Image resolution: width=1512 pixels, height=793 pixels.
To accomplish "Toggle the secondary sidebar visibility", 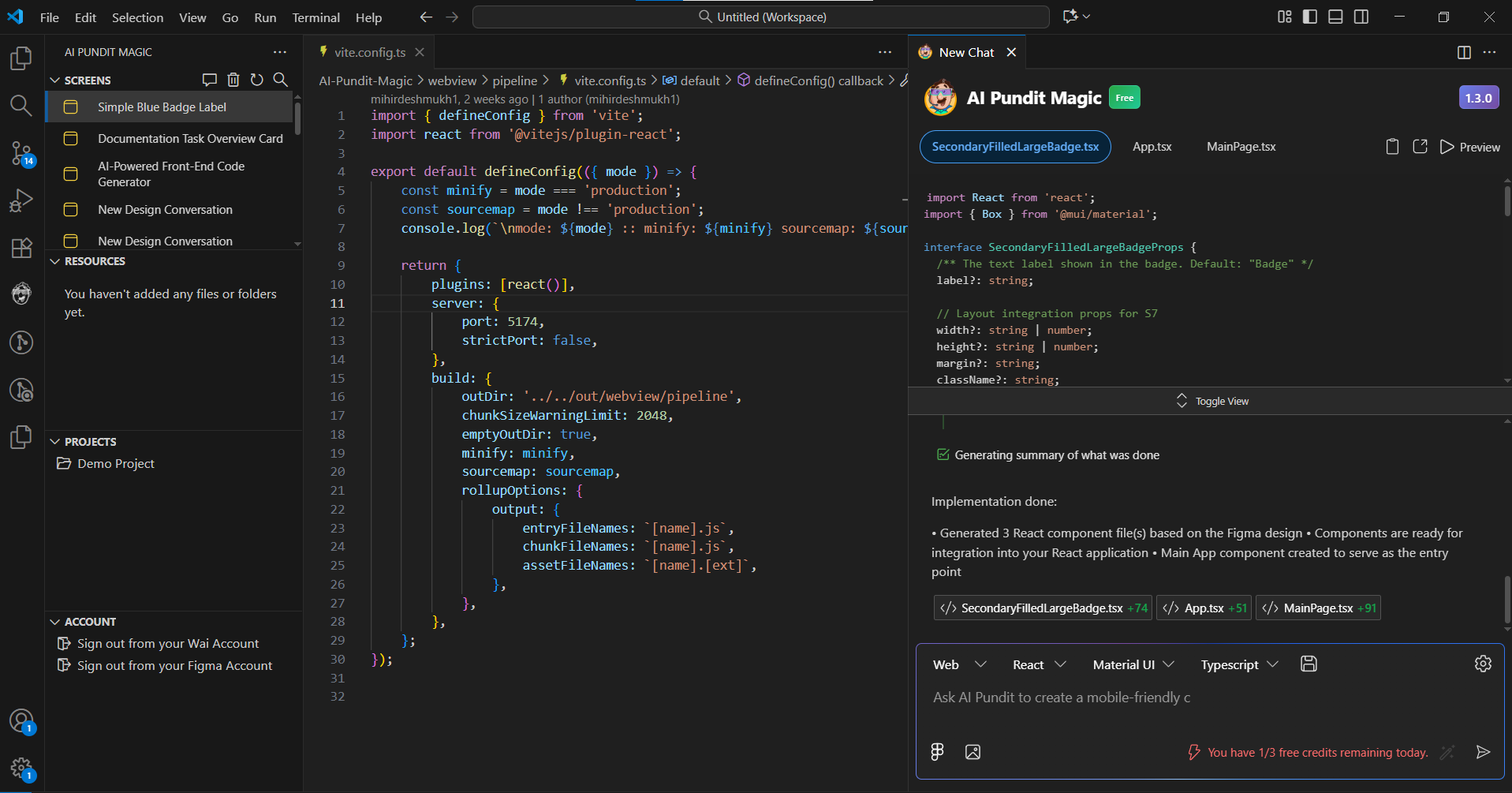I will (x=1362, y=16).
